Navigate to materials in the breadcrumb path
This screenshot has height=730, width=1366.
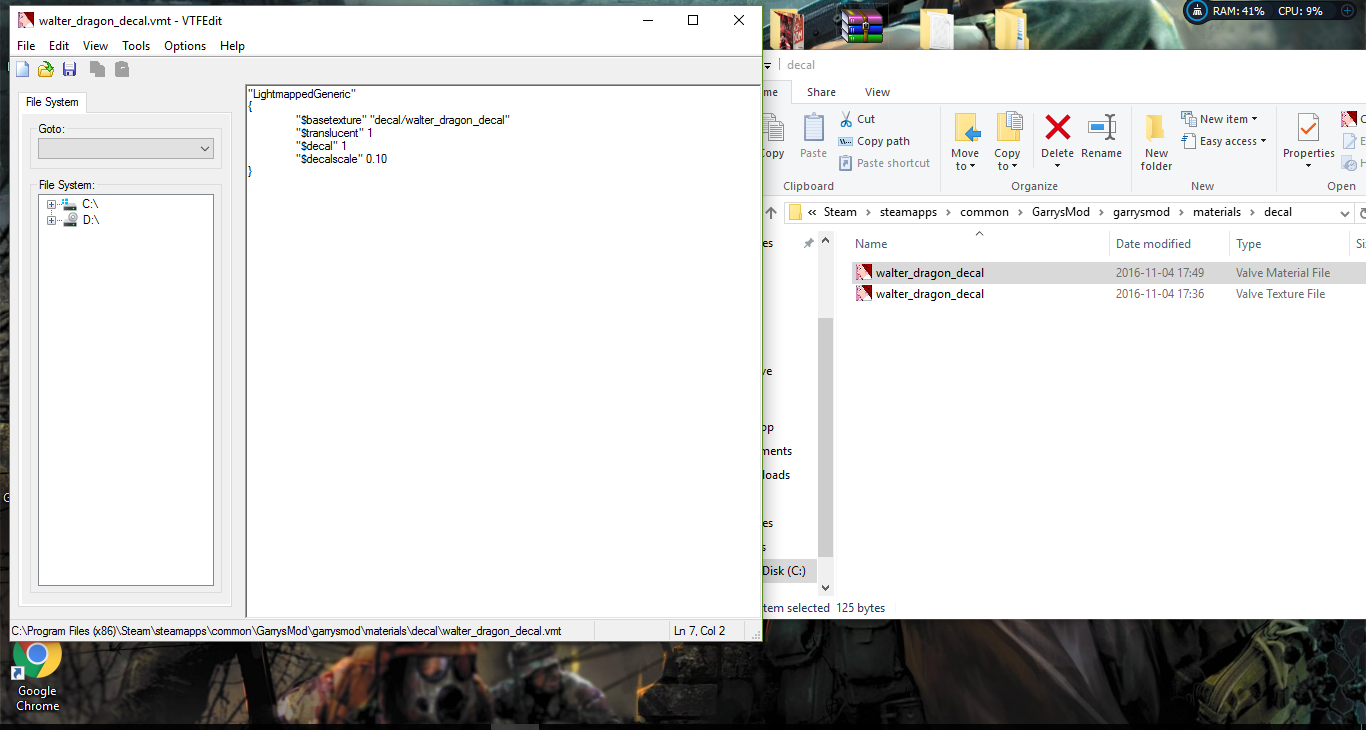(x=1216, y=212)
